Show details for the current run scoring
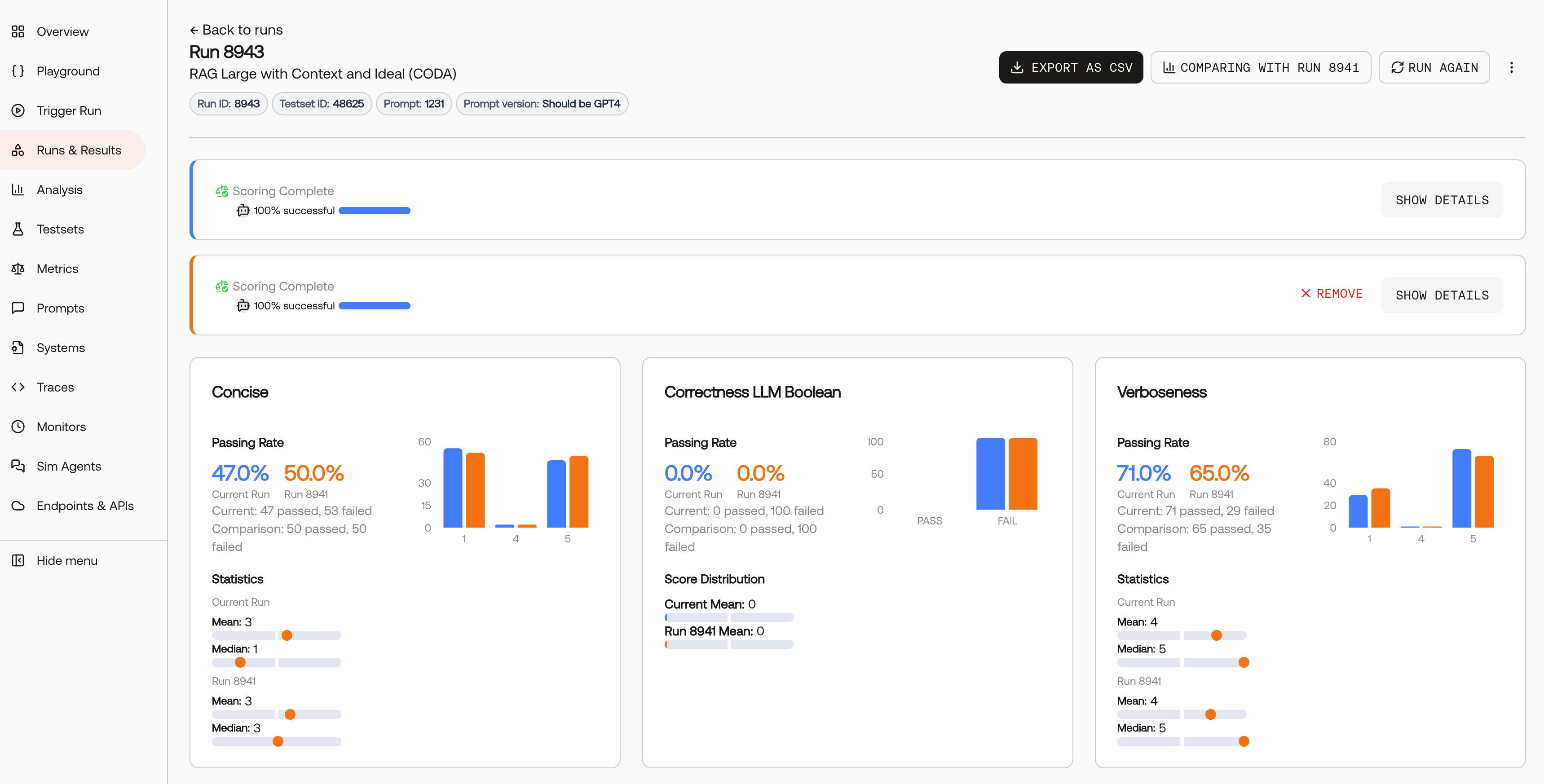This screenshot has width=1544, height=784. click(x=1442, y=200)
